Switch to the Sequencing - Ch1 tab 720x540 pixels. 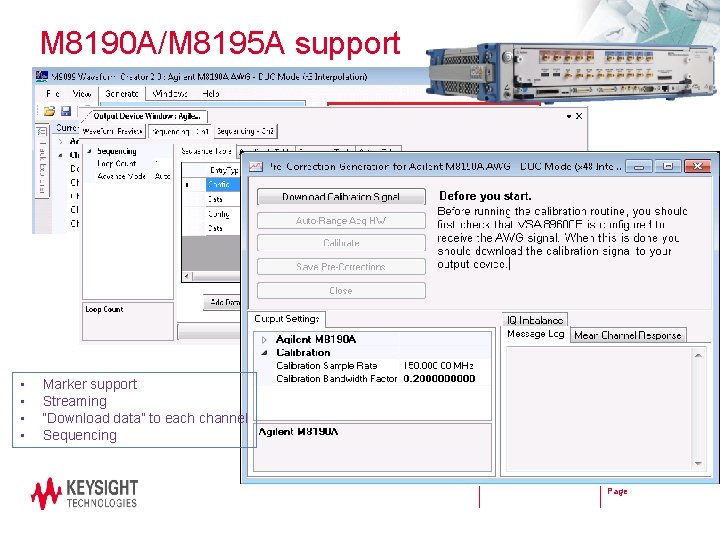180,131
